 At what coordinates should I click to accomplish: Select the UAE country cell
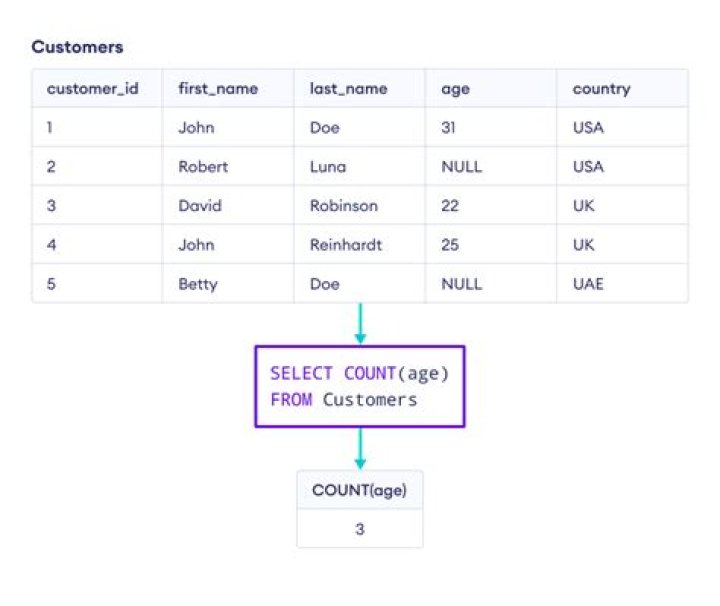(x=589, y=284)
